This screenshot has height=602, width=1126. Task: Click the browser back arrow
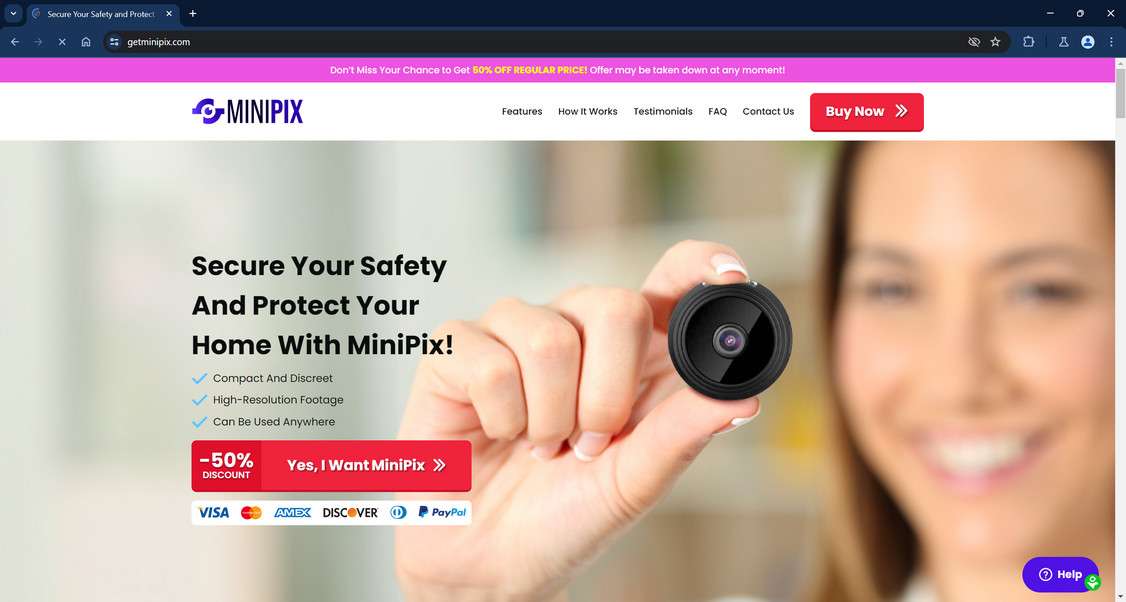14,42
